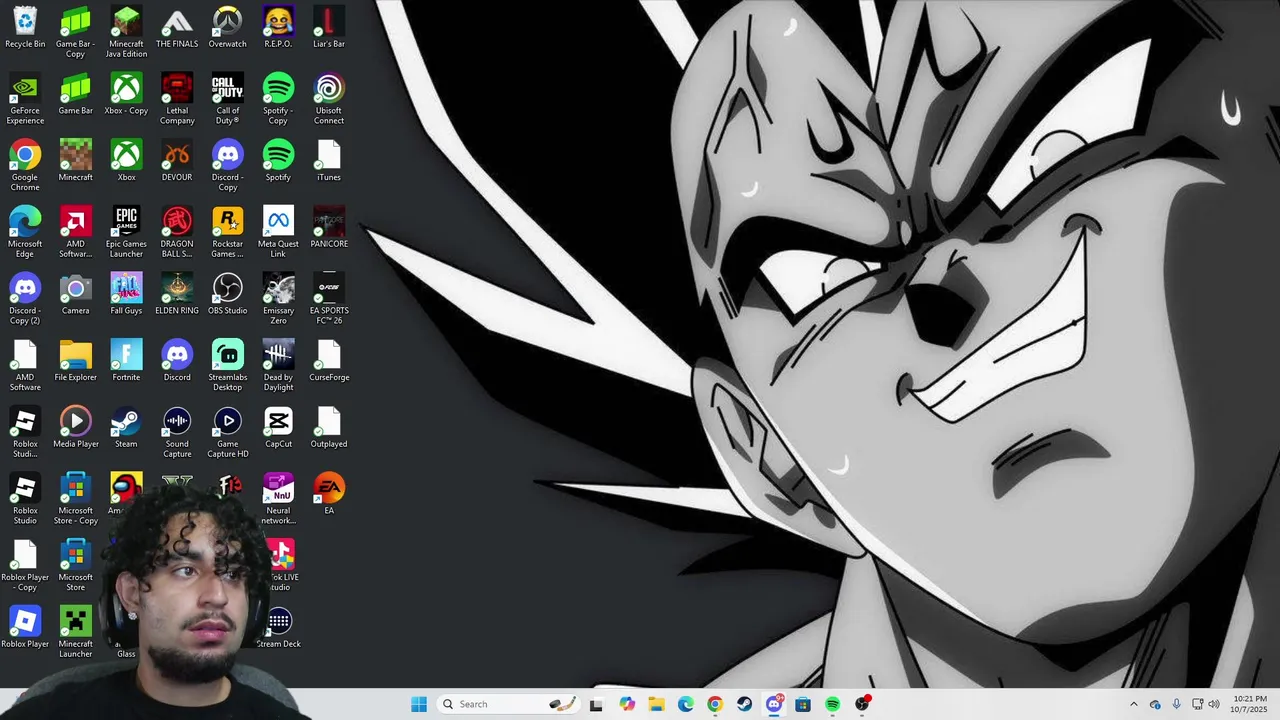Launch Fall Guys desktop icon
The image size is (1280, 720).
[x=126, y=294]
